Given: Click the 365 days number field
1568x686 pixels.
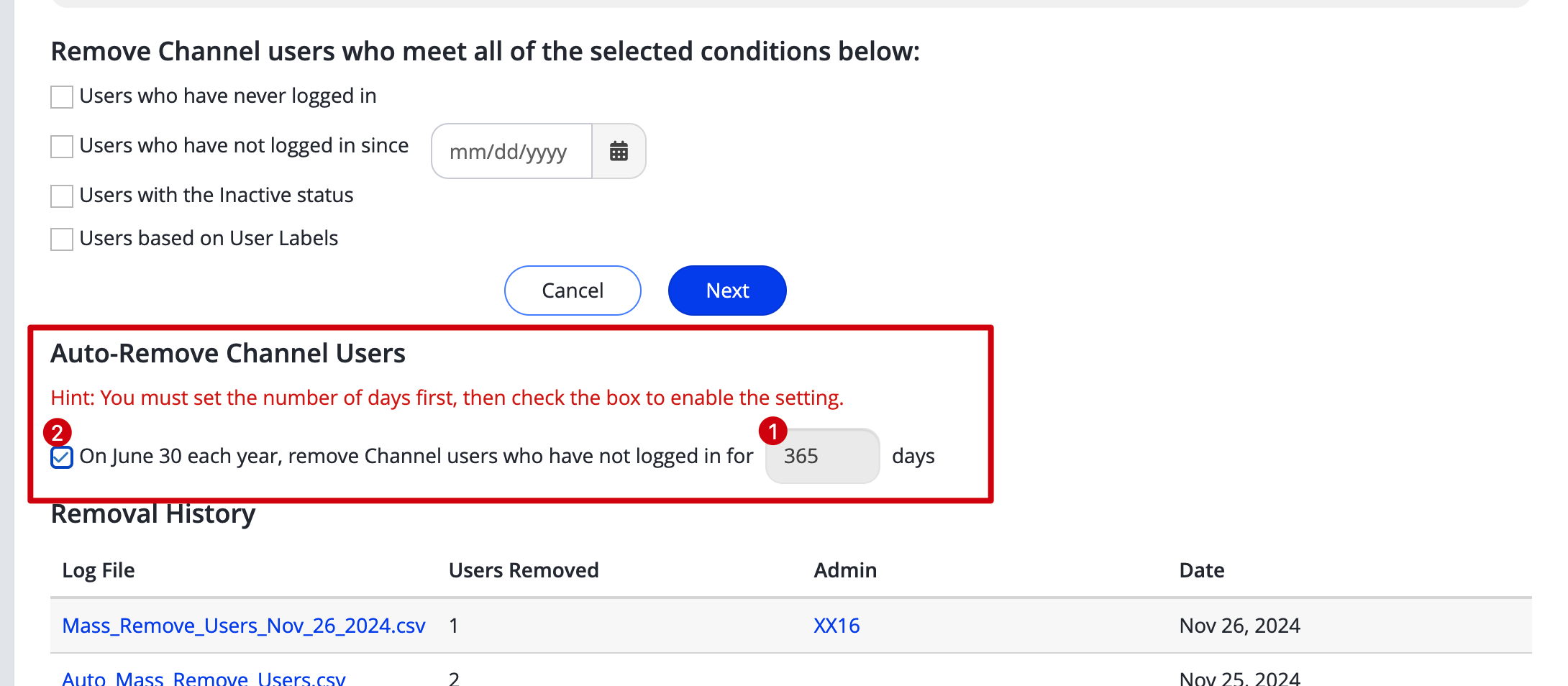Looking at the screenshot, I should pyautogui.click(x=822, y=456).
